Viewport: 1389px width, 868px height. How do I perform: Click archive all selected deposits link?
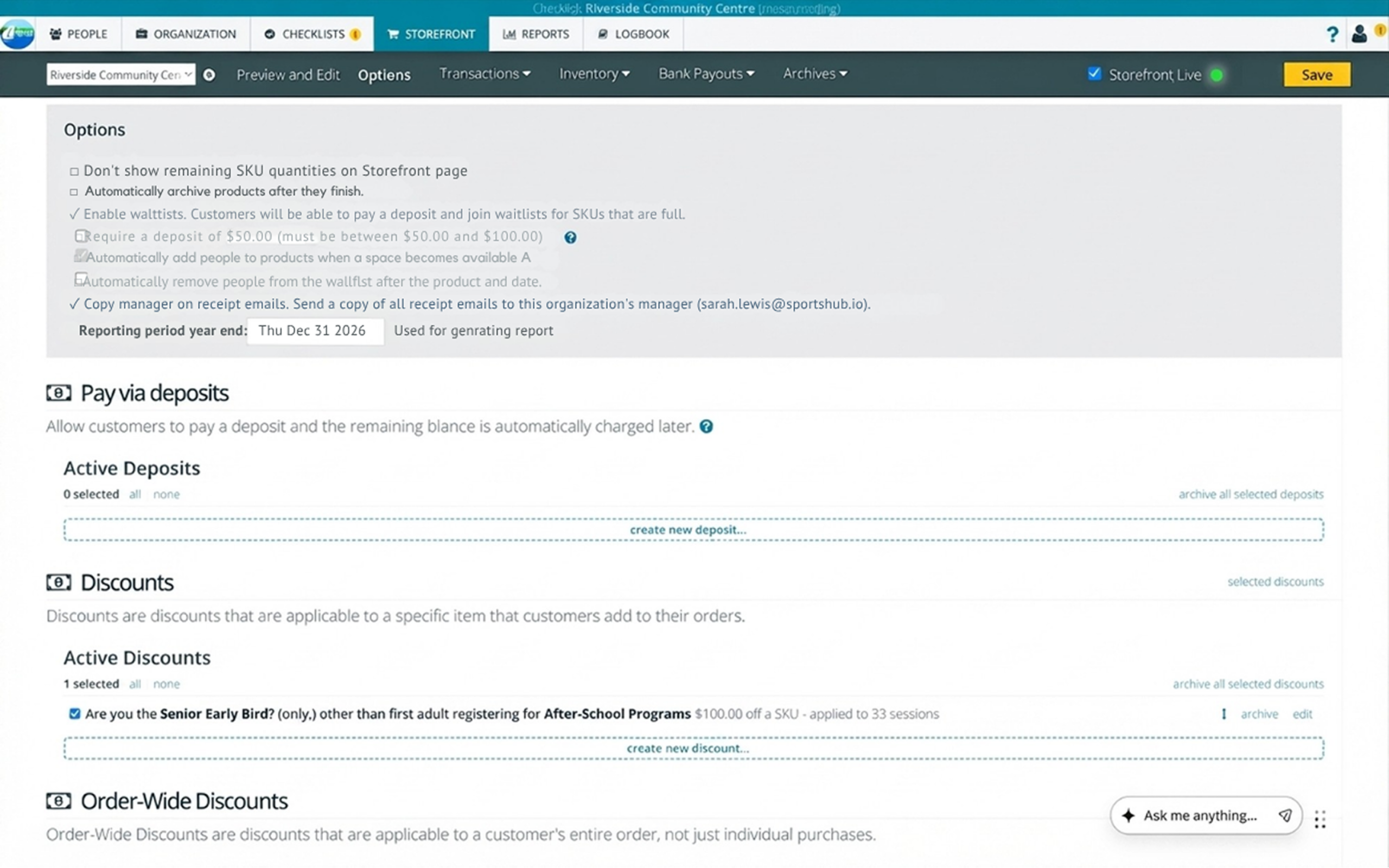[x=1251, y=494]
